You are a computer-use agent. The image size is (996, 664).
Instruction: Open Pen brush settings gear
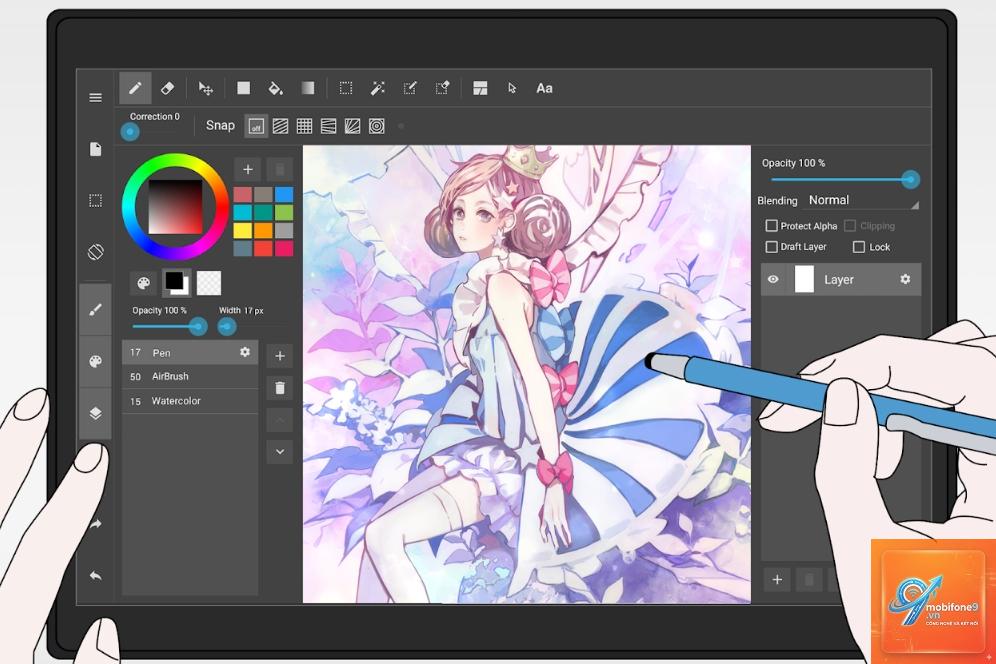click(x=245, y=352)
